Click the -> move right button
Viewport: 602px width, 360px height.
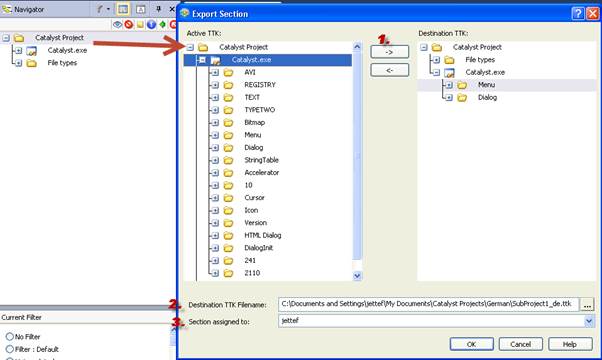pyautogui.click(x=389, y=52)
